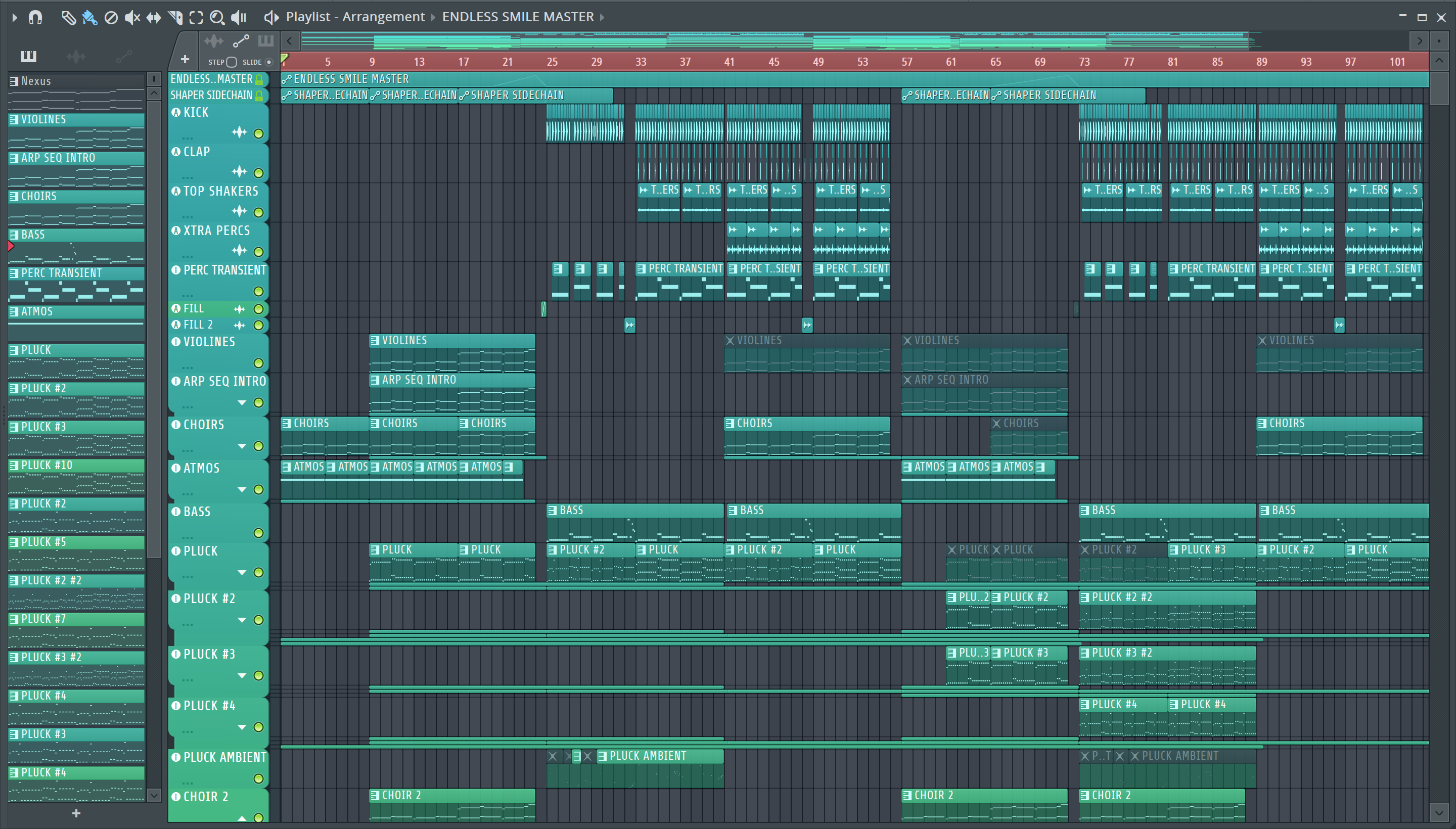Click the speaker icon beside Playlist title
This screenshot has width=1456, height=829.
[x=271, y=18]
